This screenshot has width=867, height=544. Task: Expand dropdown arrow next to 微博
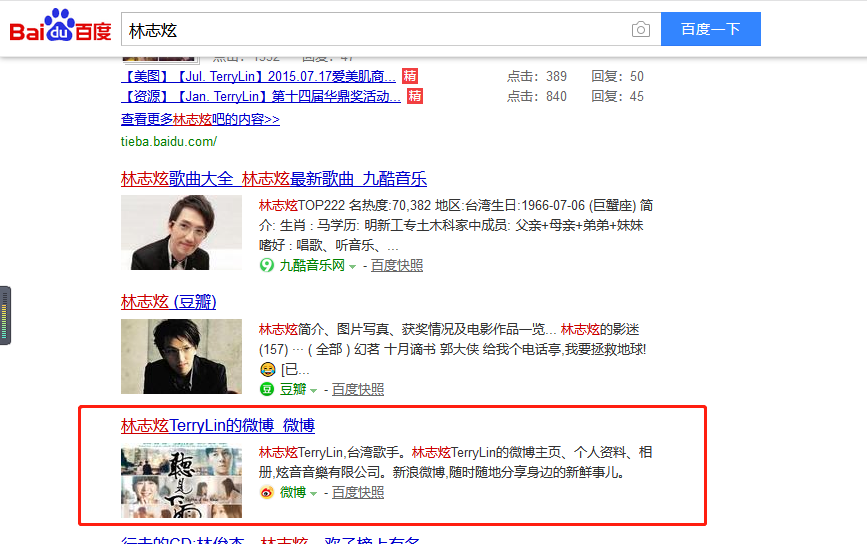coord(314,493)
